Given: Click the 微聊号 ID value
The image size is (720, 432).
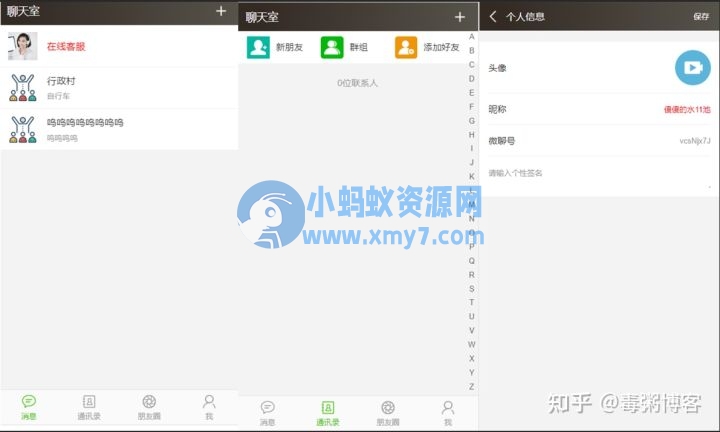Looking at the screenshot, I should [695, 141].
